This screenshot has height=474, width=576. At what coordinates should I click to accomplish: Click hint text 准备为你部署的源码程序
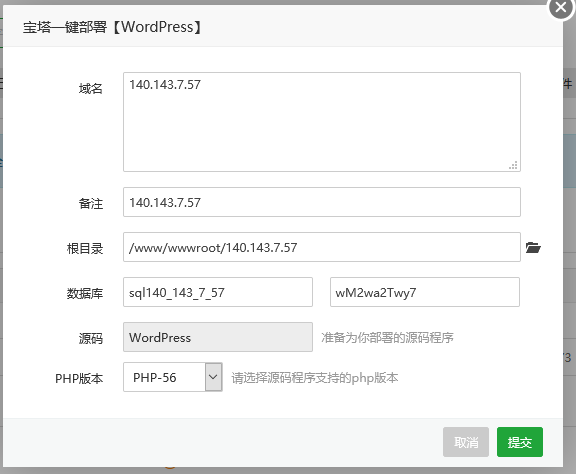tap(387, 338)
